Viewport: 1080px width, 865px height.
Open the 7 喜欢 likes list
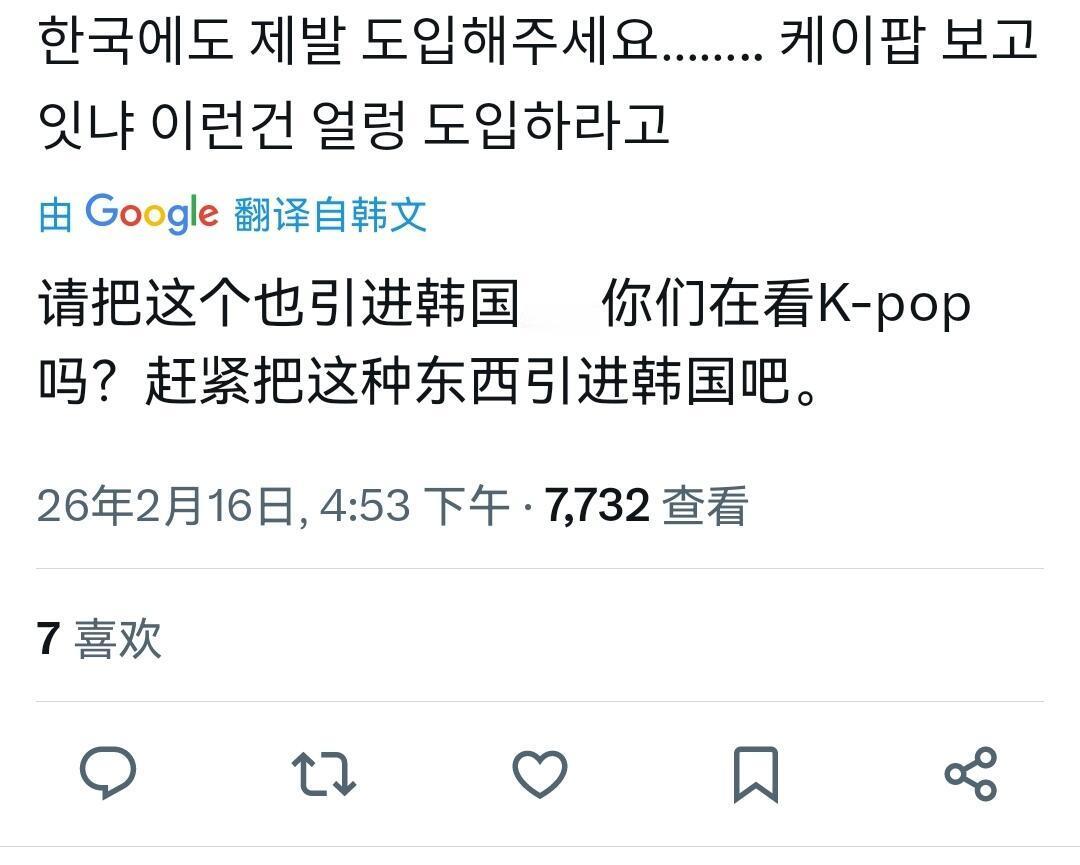point(99,638)
